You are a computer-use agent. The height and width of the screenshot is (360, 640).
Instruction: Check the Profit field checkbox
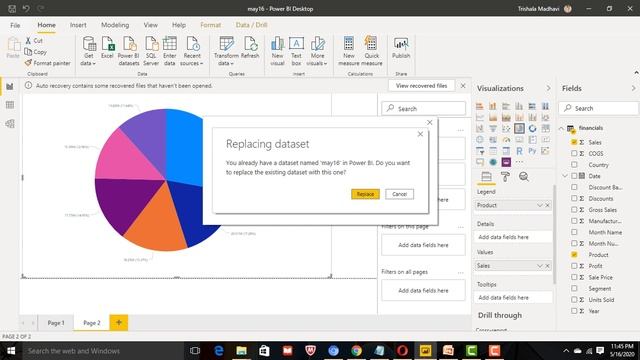574,266
